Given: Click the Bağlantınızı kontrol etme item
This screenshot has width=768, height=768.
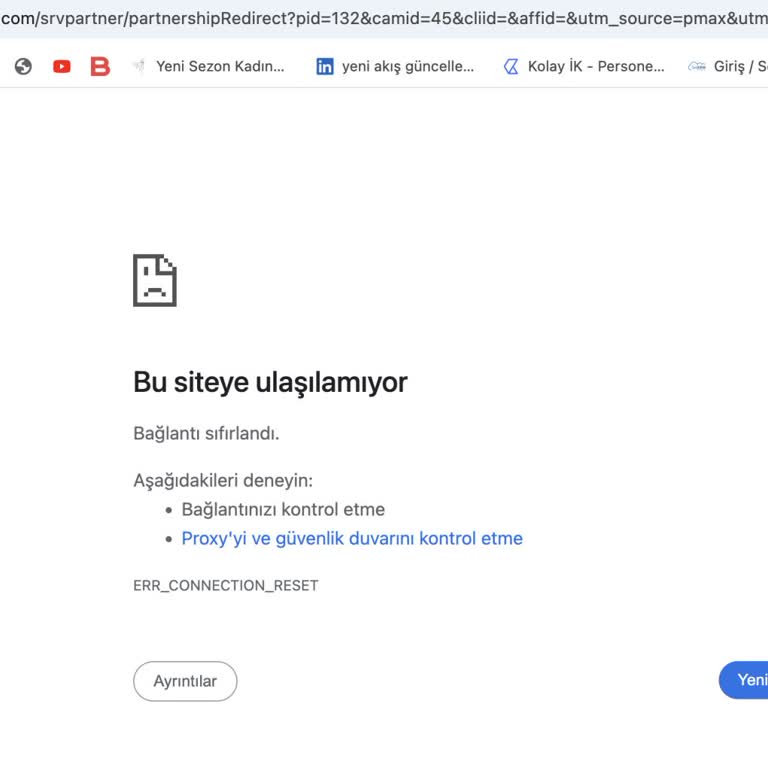Looking at the screenshot, I should (x=283, y=509).
